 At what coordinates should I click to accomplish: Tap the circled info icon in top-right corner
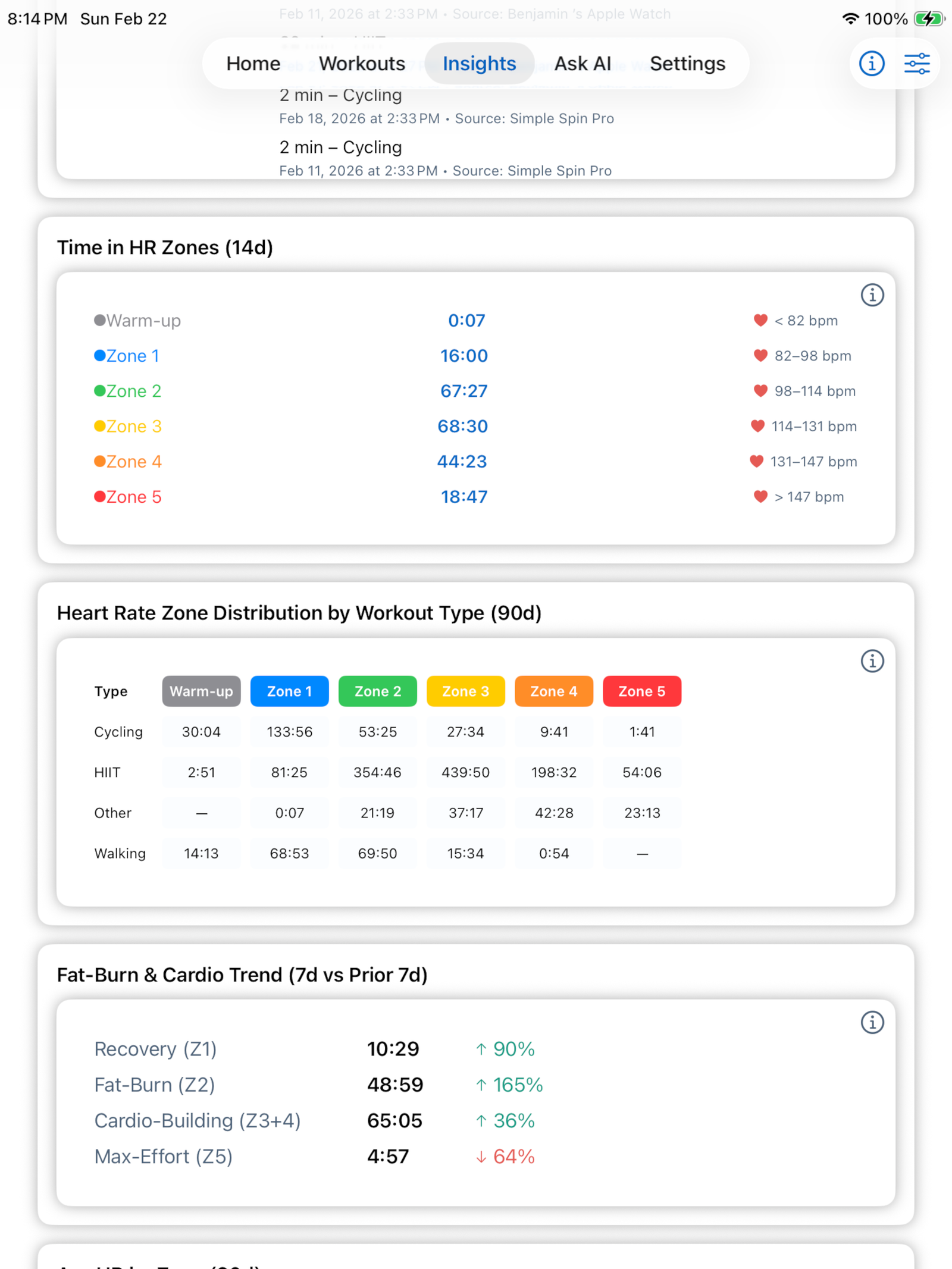870,63
